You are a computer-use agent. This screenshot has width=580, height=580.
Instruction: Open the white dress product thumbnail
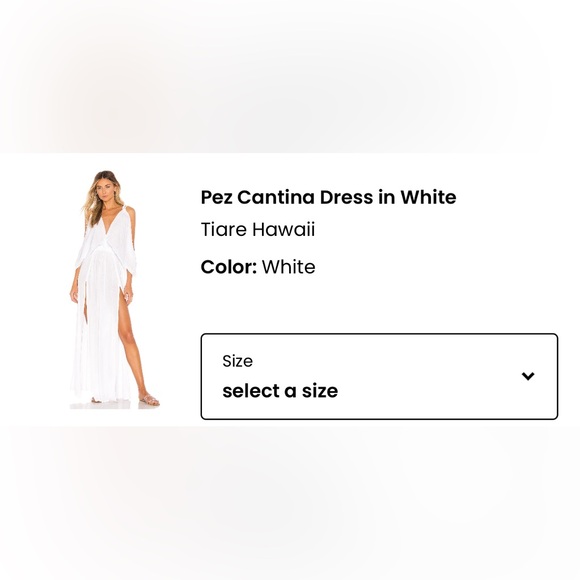coord(115,290)
